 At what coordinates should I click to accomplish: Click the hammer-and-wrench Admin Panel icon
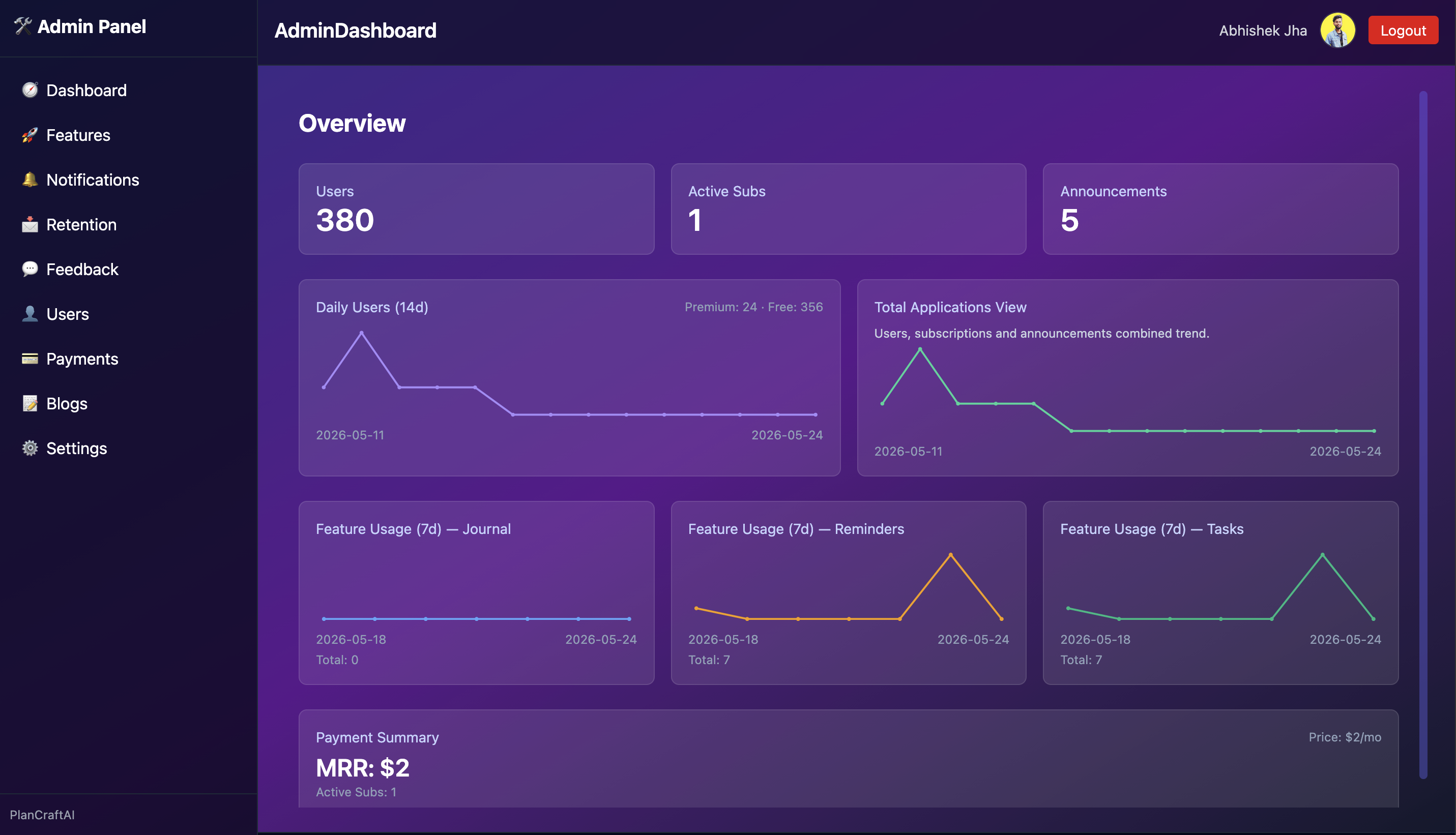[x=23, y=26]
